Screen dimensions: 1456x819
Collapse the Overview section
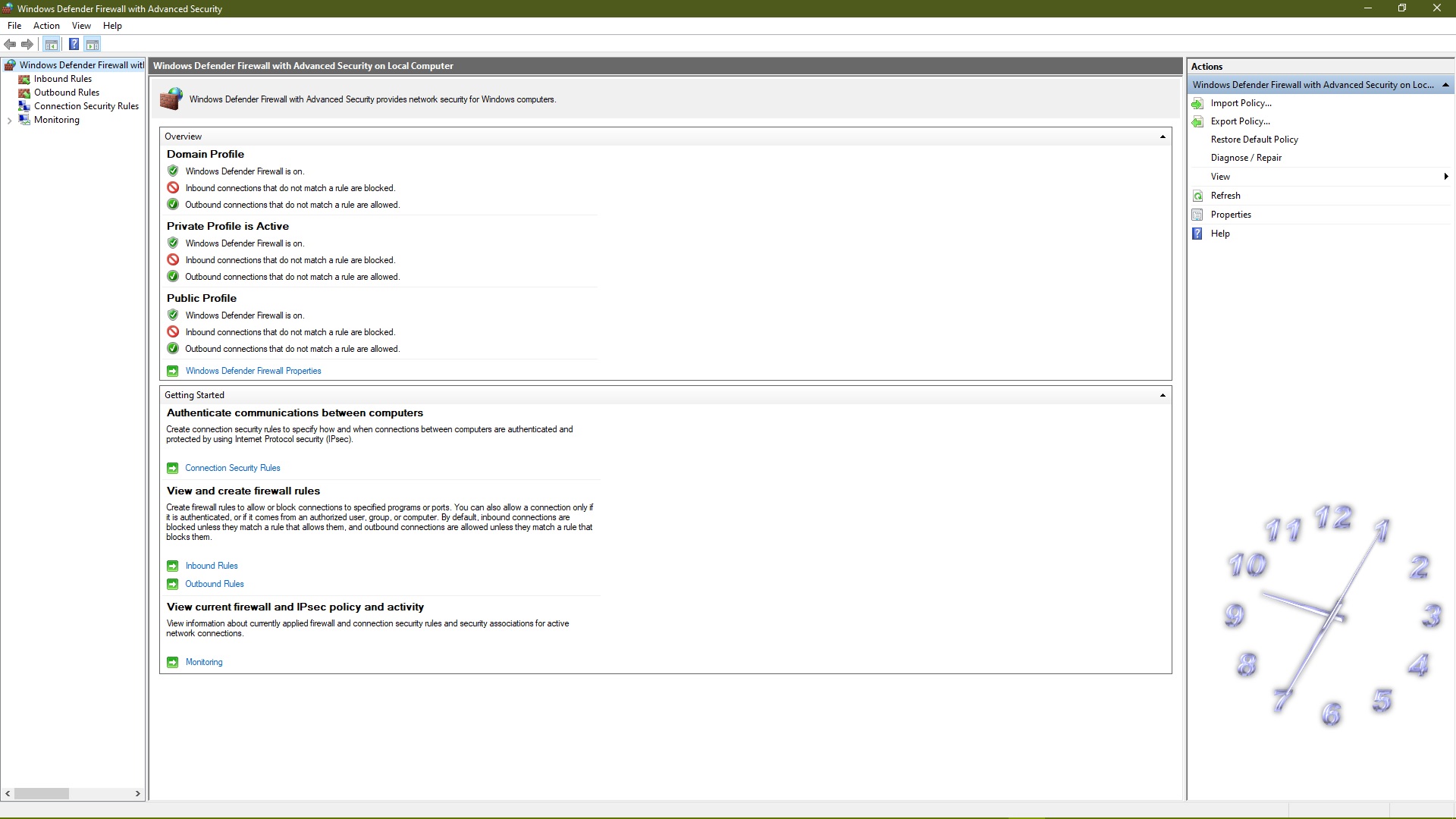coord(1163,136)
